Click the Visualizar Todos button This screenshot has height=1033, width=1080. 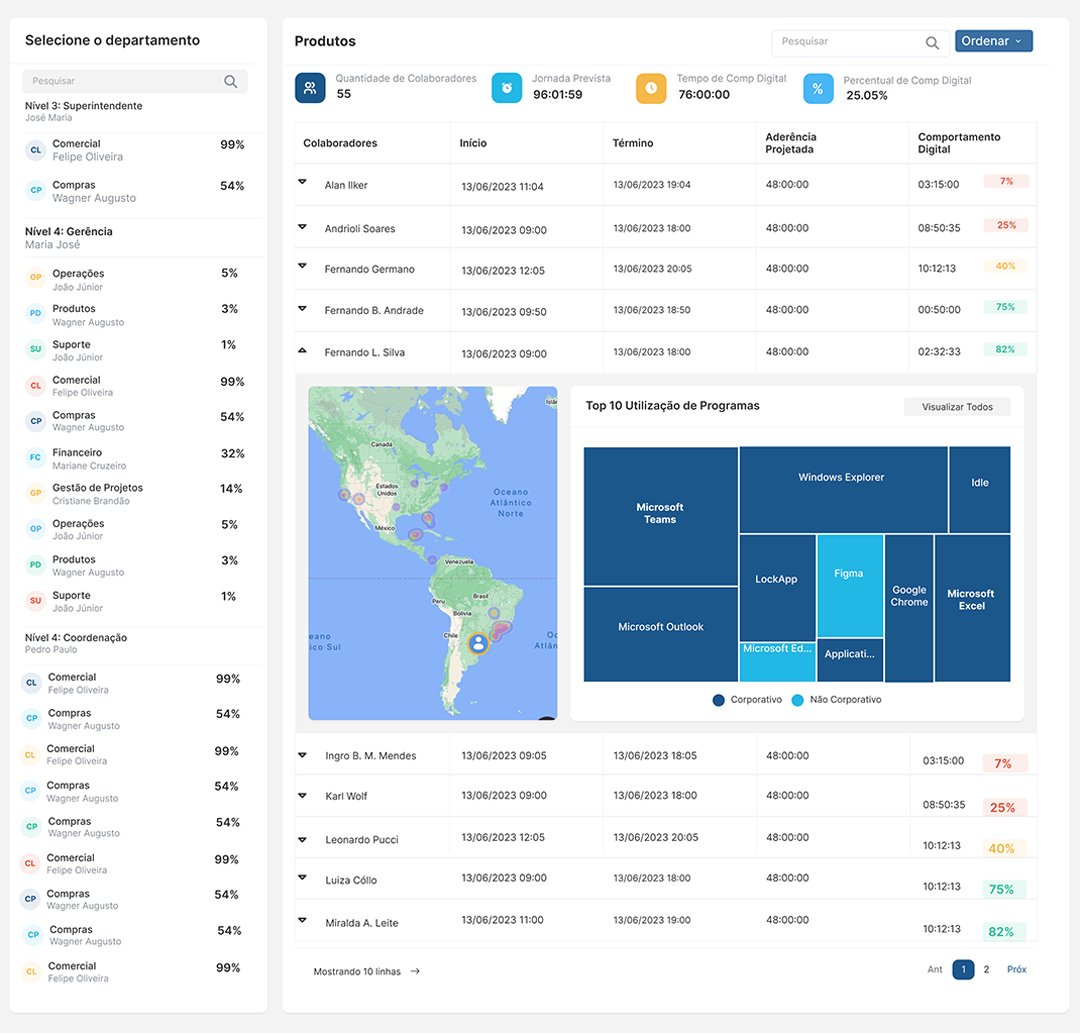click(957, 407)
